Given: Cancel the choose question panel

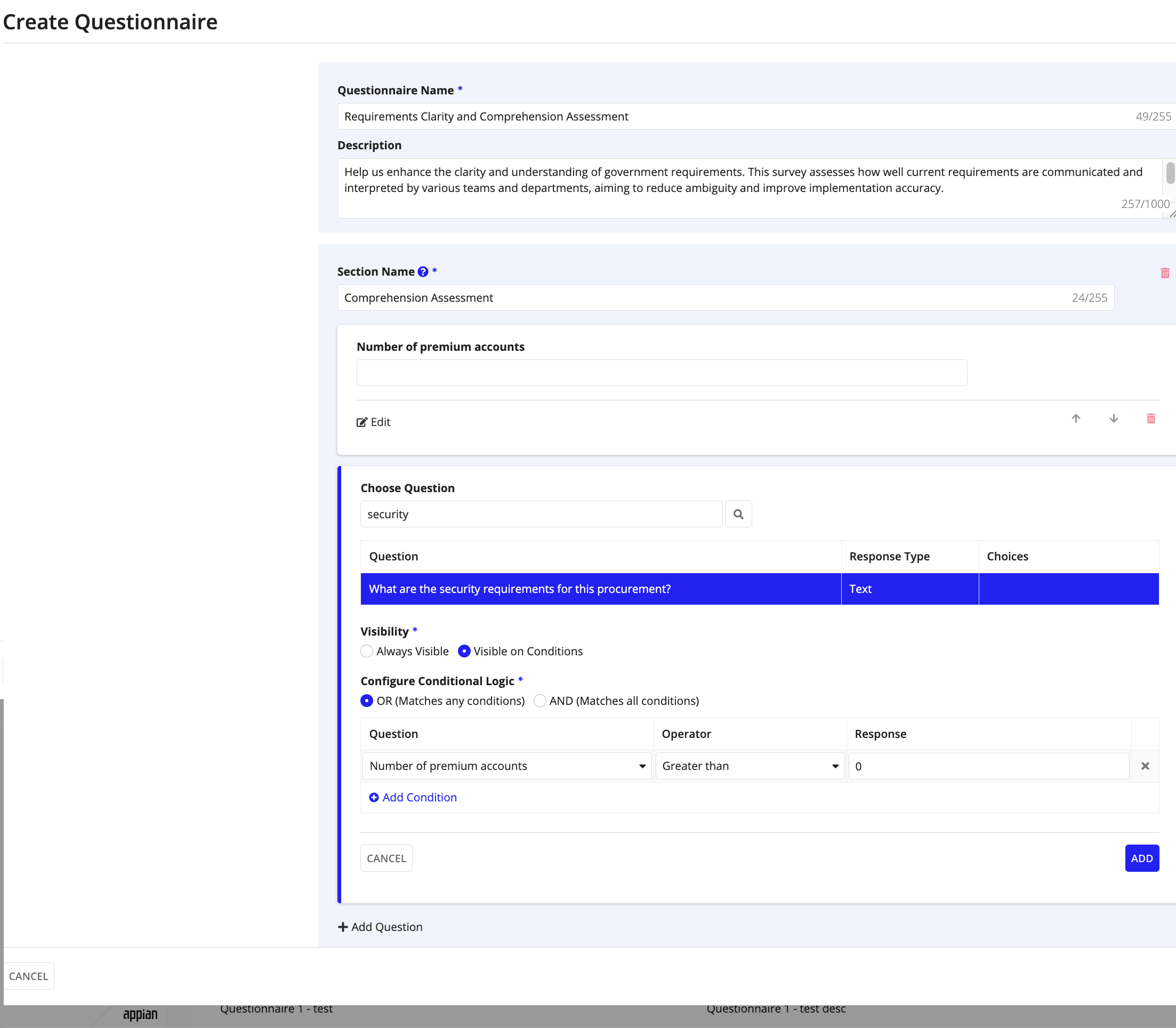Looking at the screenshot, I should (386, 858).
